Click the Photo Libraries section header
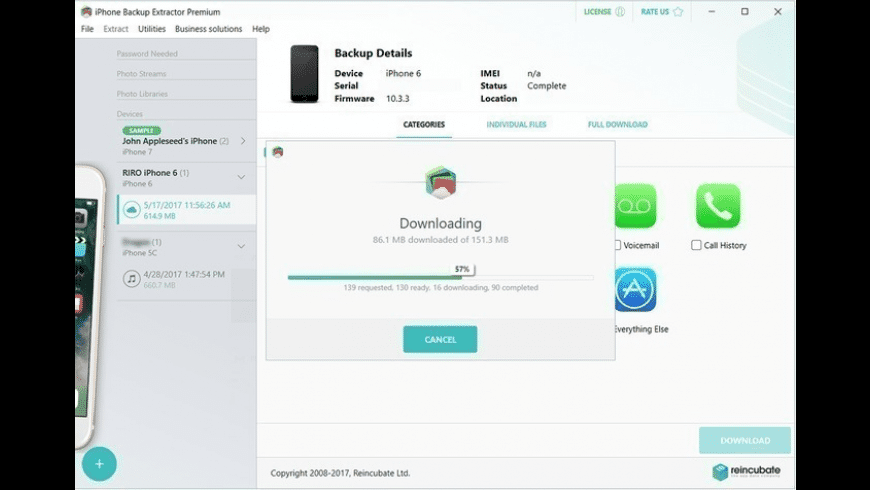This screenshot has height=490, width=870. 142,94
